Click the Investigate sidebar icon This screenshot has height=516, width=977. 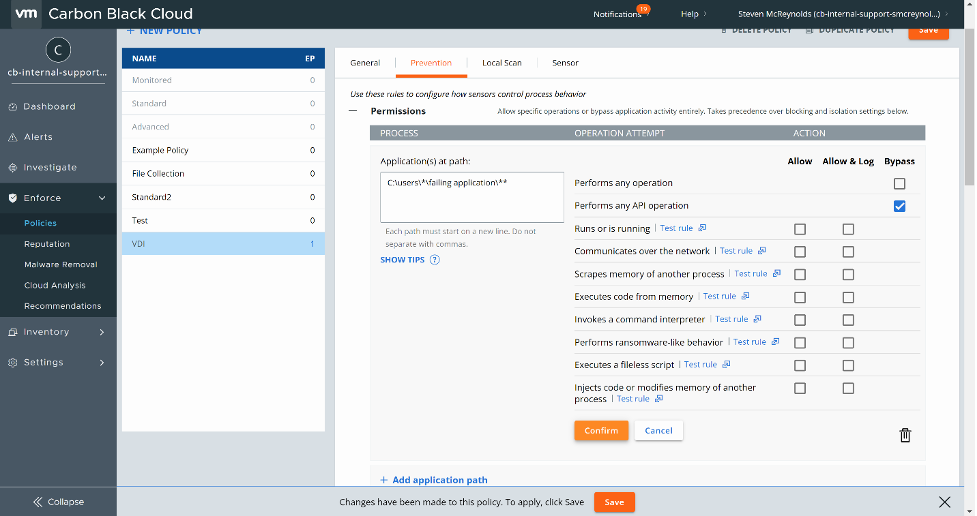click(12, 168)
